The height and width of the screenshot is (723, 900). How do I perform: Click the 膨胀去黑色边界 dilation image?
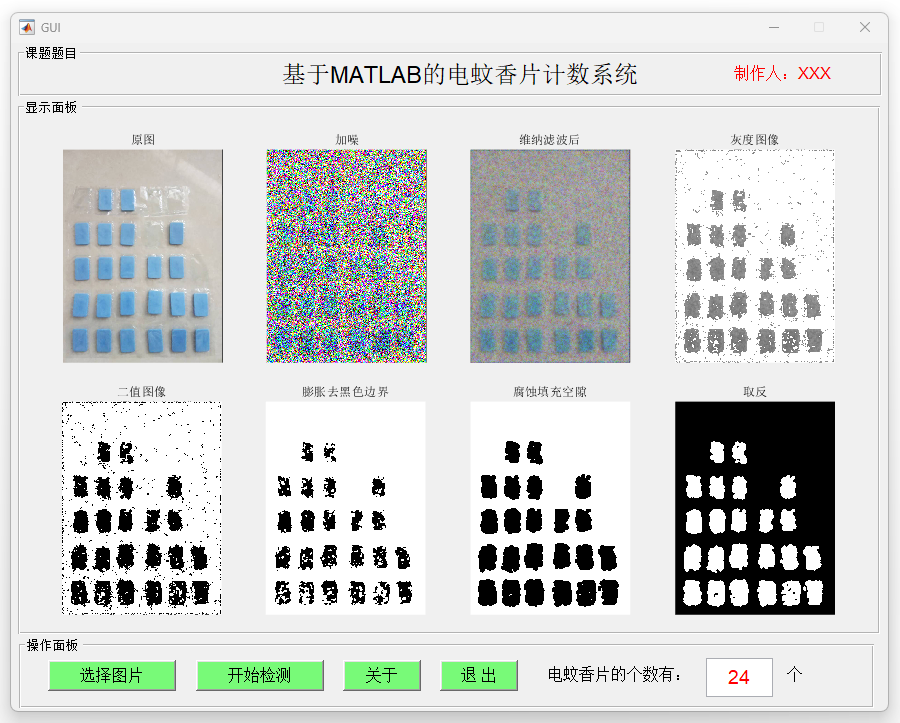pos(346,508)
